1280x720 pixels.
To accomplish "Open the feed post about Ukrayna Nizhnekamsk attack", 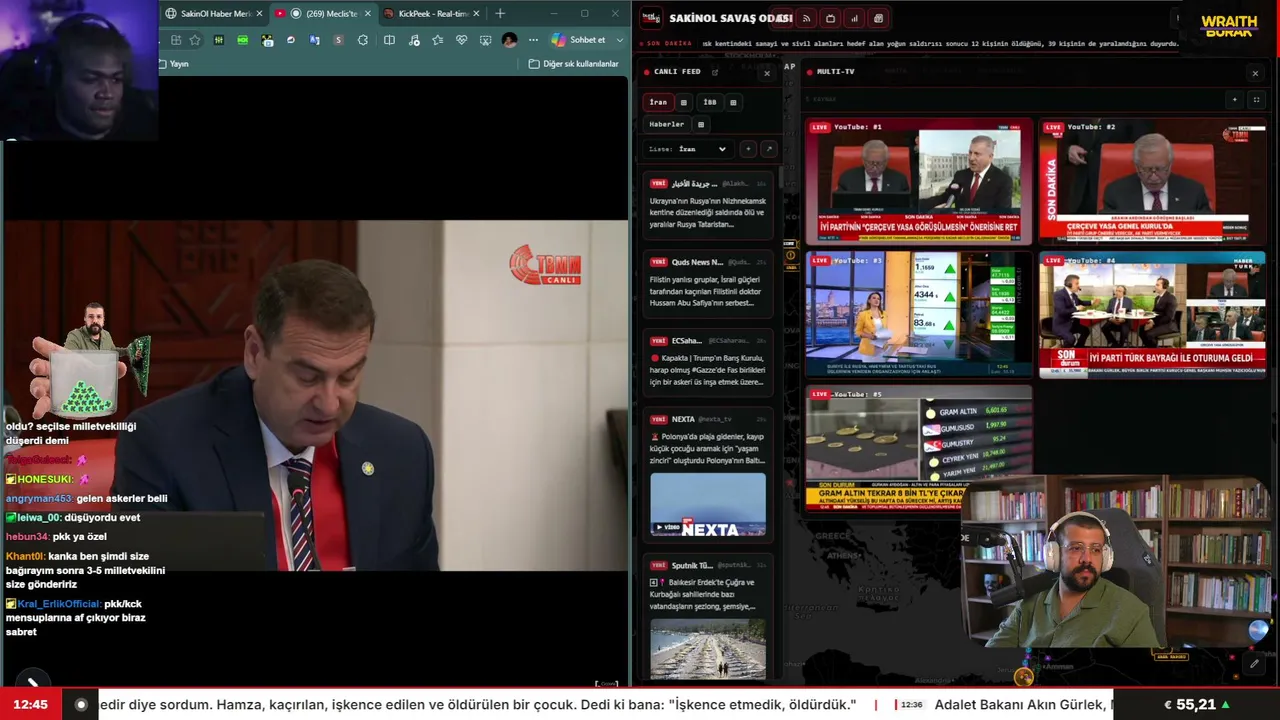I will 708,205.
